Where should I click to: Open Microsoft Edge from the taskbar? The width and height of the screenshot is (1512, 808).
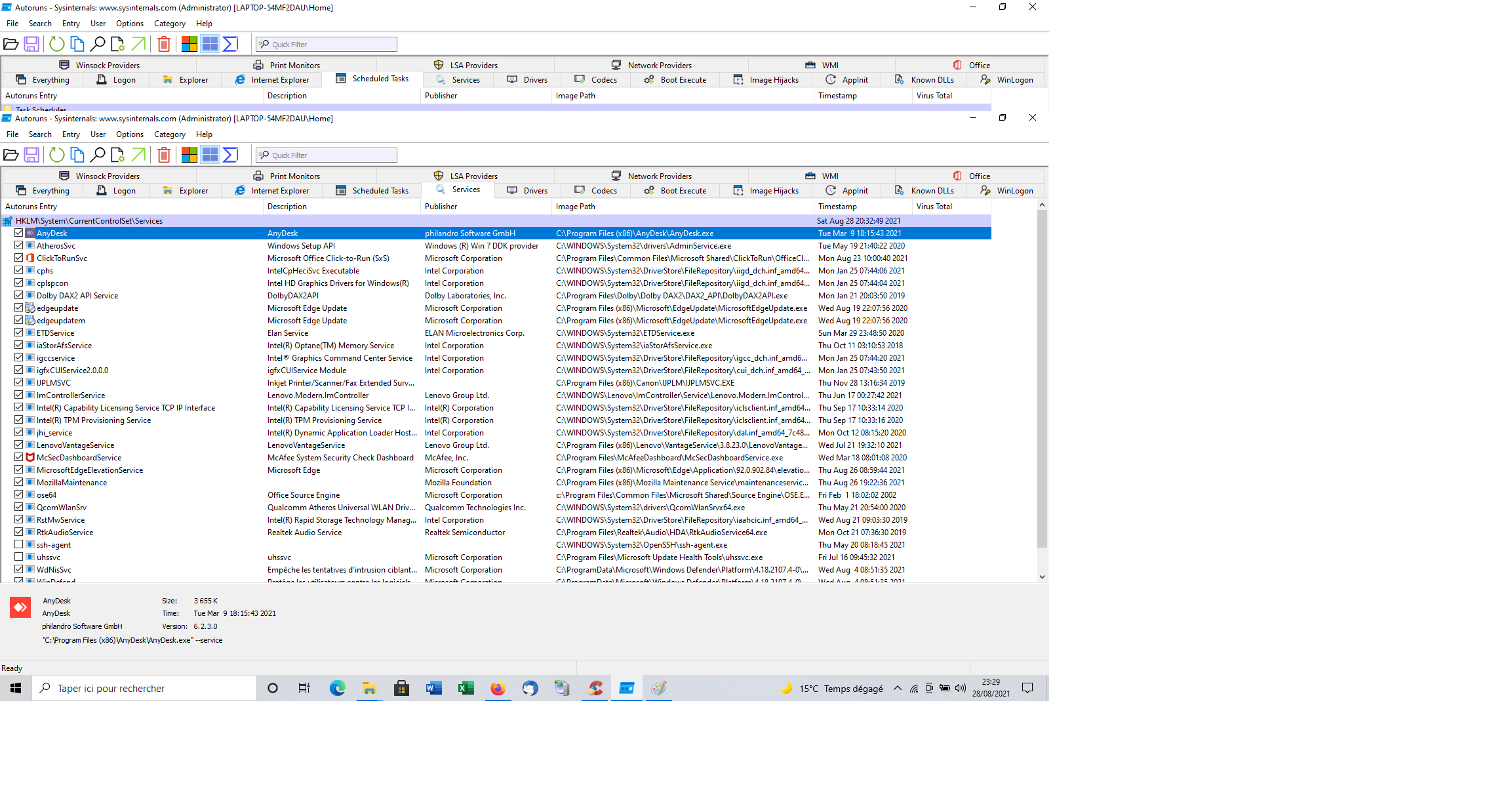[337, 688]
